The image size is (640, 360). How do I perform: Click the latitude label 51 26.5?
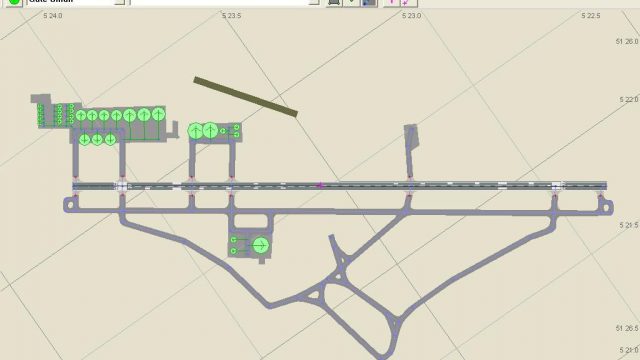(627, 328)
